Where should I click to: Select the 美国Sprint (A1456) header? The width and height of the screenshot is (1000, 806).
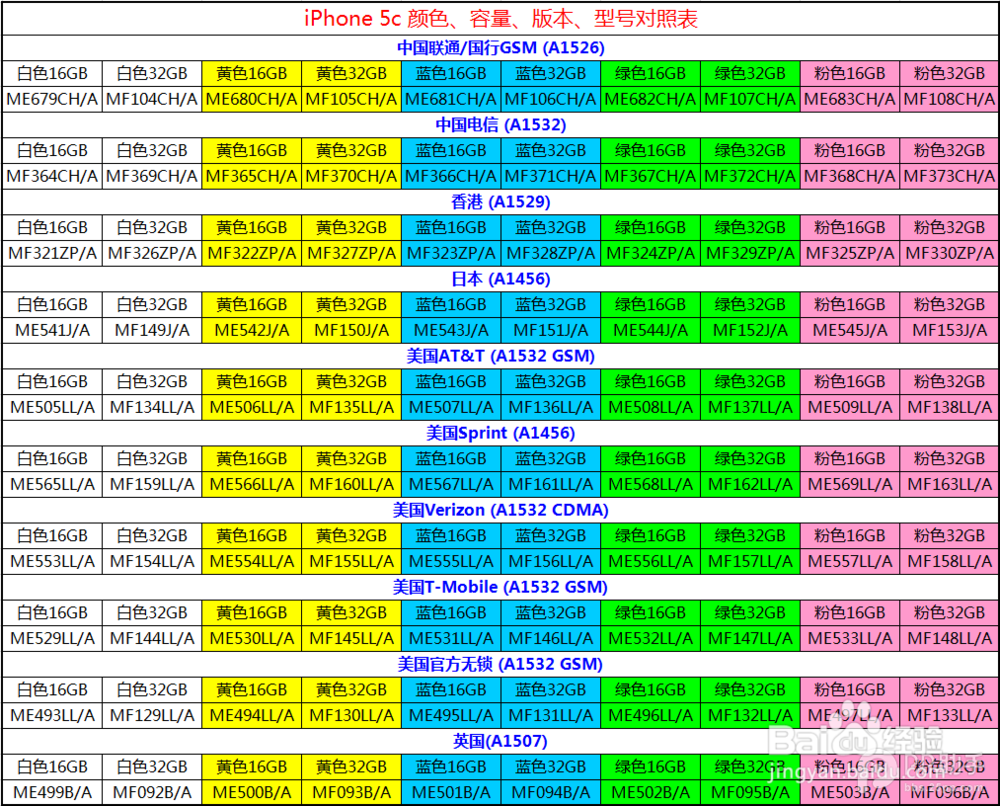tap(501, 434)
